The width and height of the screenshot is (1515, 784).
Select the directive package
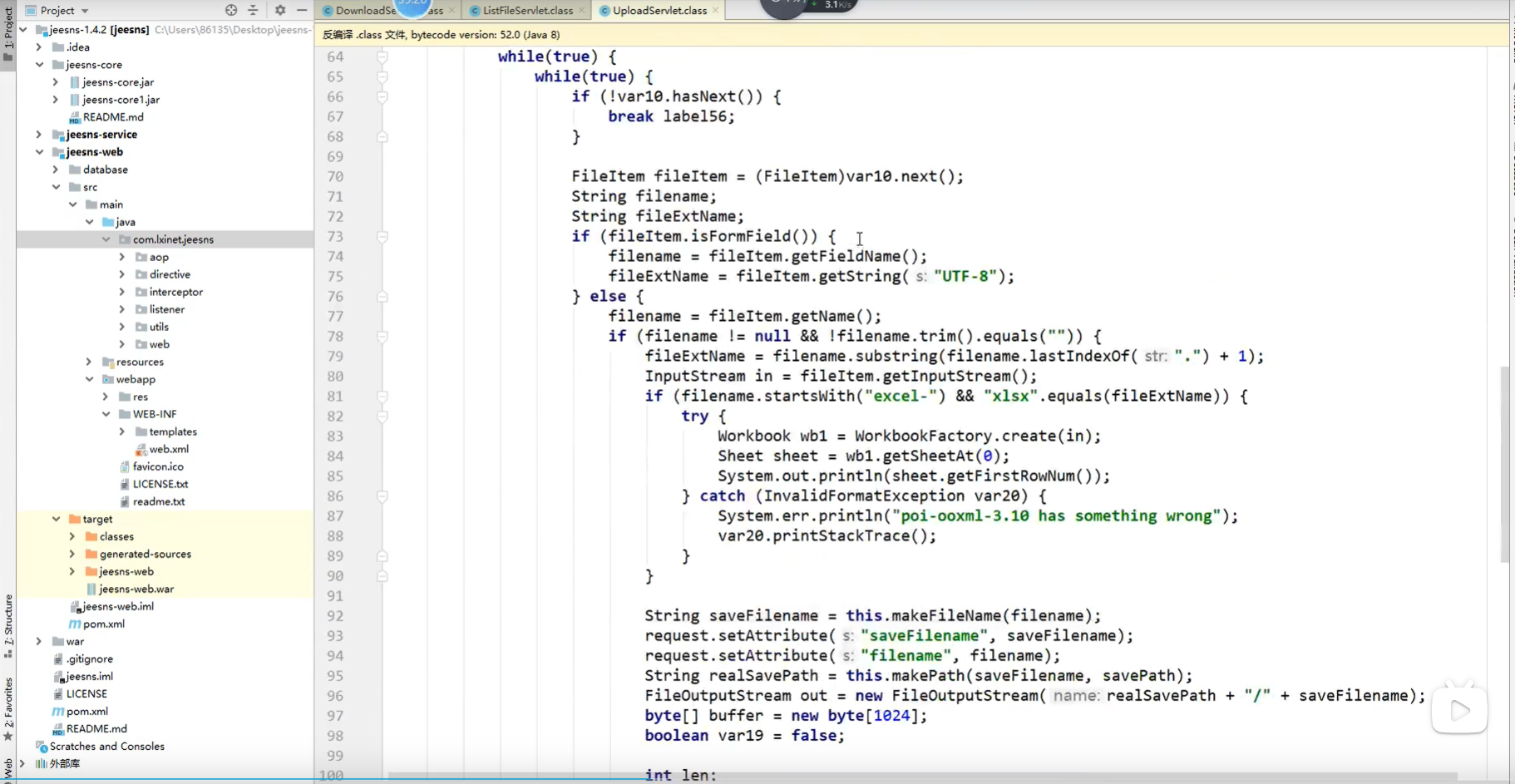click(x=170, y=274)
